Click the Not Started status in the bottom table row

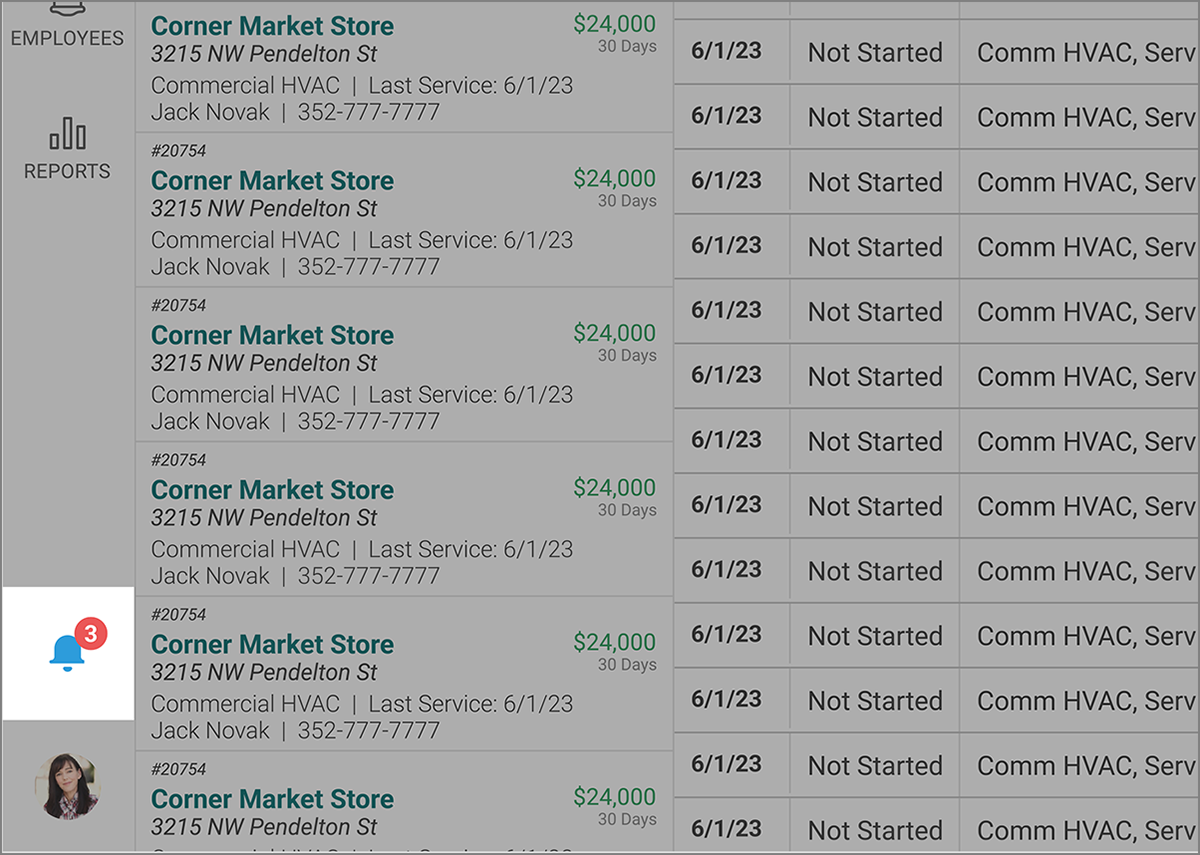(875, 830)
